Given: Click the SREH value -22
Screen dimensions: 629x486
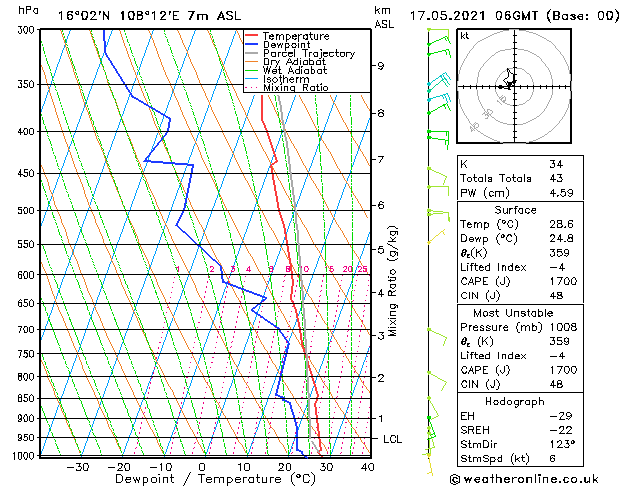Looking at the screenshot, I should 560,430.
